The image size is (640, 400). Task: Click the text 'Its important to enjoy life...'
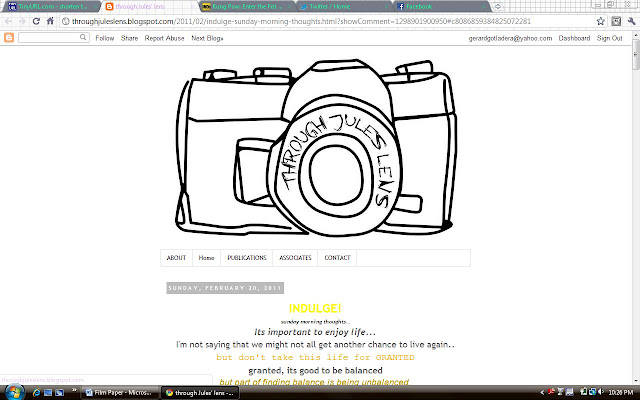tap(315, 332)
